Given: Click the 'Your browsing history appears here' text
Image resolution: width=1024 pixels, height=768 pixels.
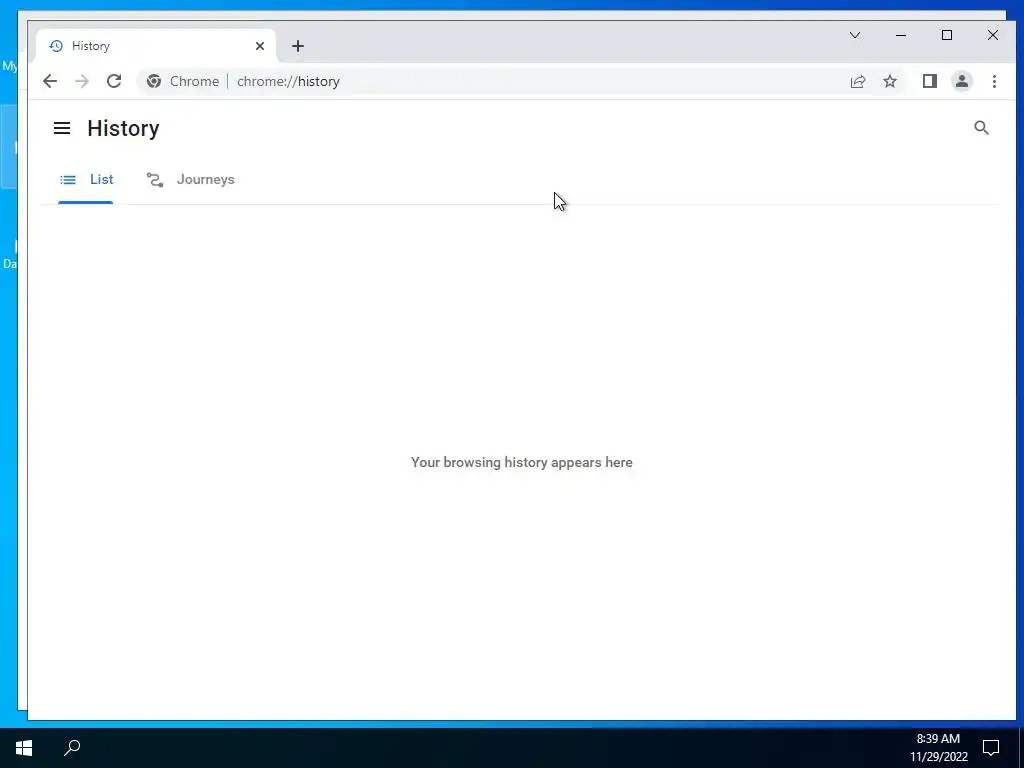Looking at the screenshot, I should click(x=522, y=462).
